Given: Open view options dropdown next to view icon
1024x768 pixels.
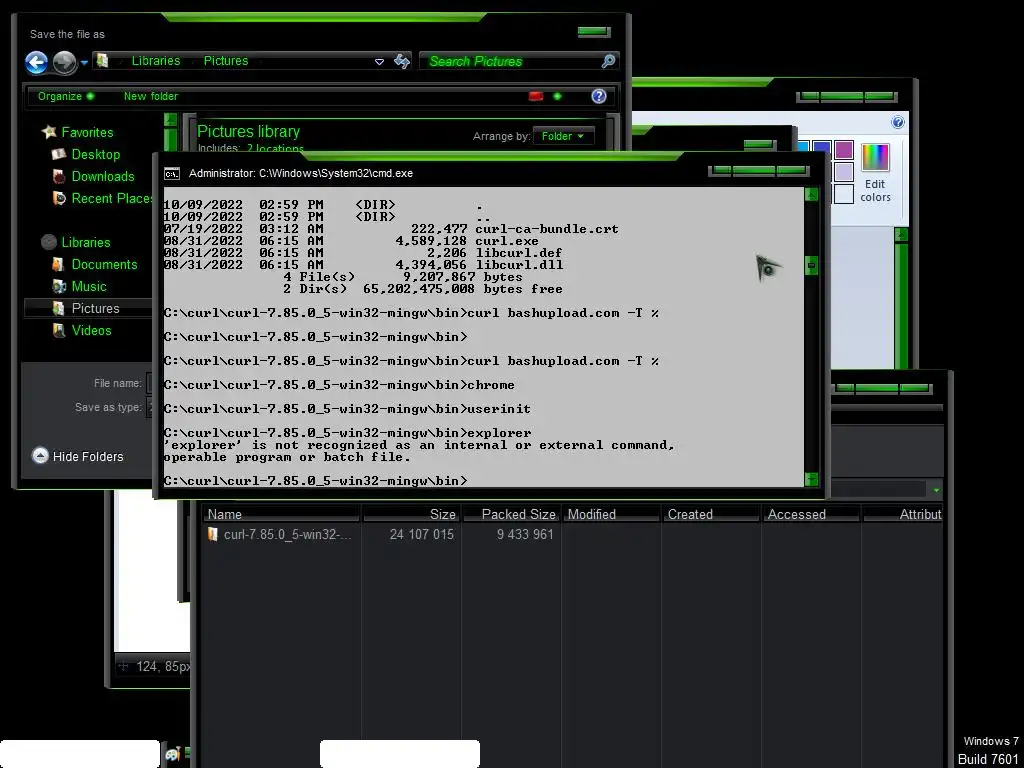Looking at the screenshot, I should click(x=557, y=96).
